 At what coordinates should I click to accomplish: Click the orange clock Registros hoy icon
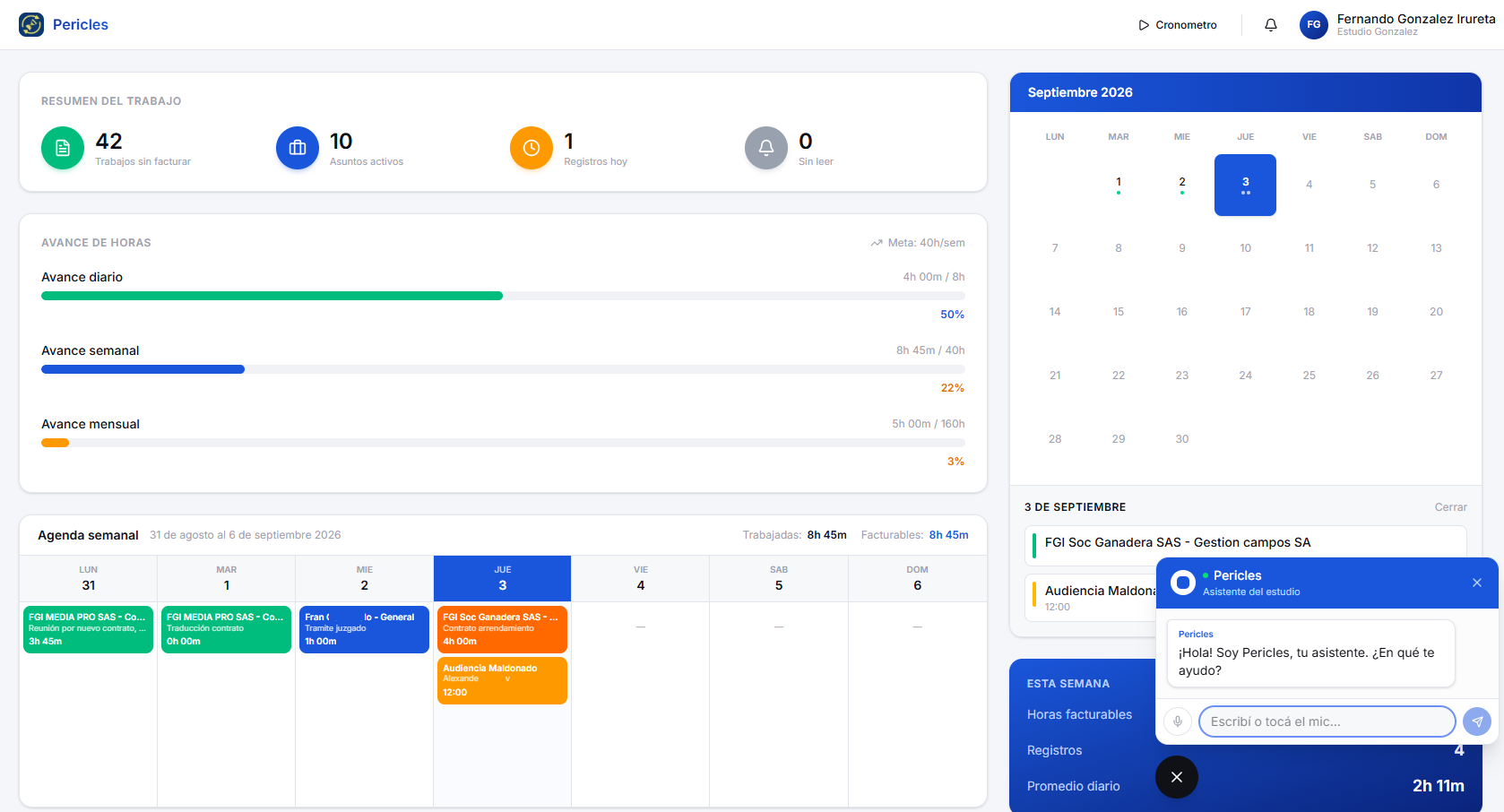532,148
